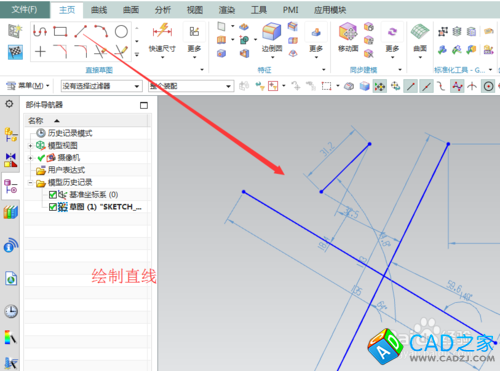
Task: Click the 边倒圆 edge blend icon
Action: click(272, 38)
